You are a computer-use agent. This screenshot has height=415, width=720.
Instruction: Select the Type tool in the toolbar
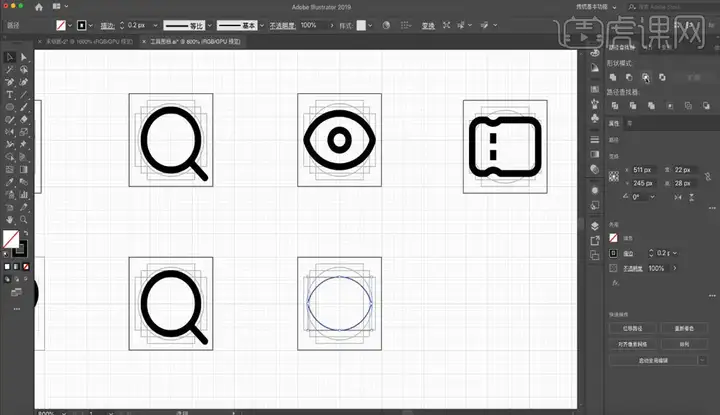9,95
